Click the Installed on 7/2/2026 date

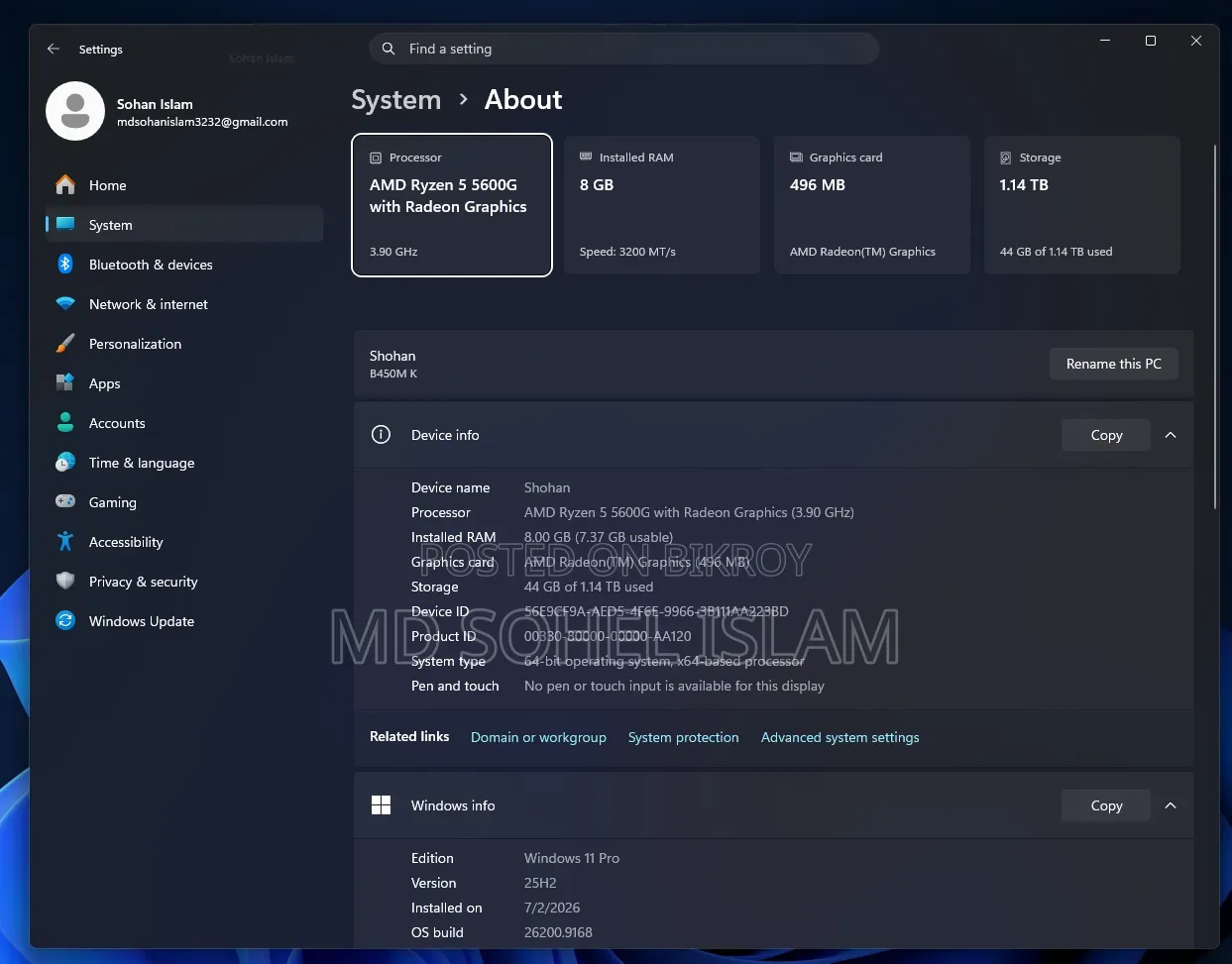tap(552, 908)
